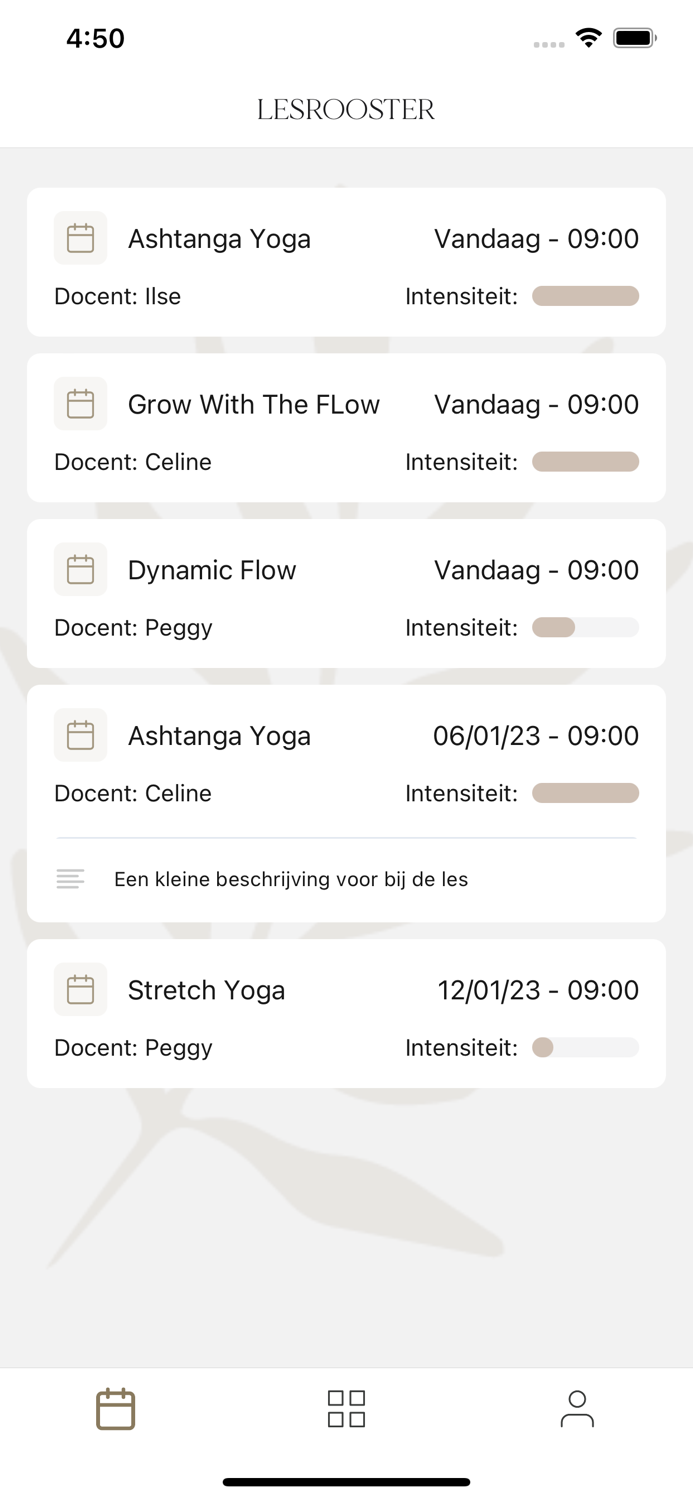The image size is (693, 1500).
Task: Click the calendar icon beside Grow With The FLow
Action: 80,403
